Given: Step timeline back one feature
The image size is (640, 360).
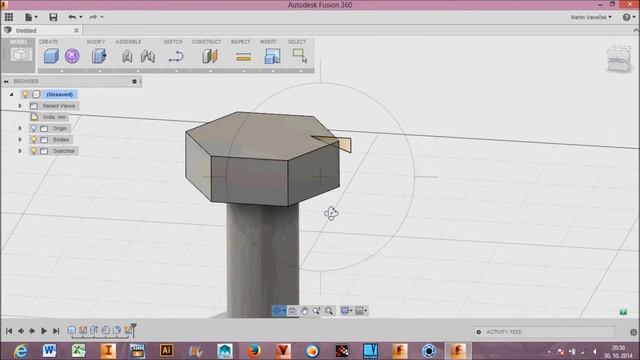Looking at the screenshot, I should tap(20, 331).
